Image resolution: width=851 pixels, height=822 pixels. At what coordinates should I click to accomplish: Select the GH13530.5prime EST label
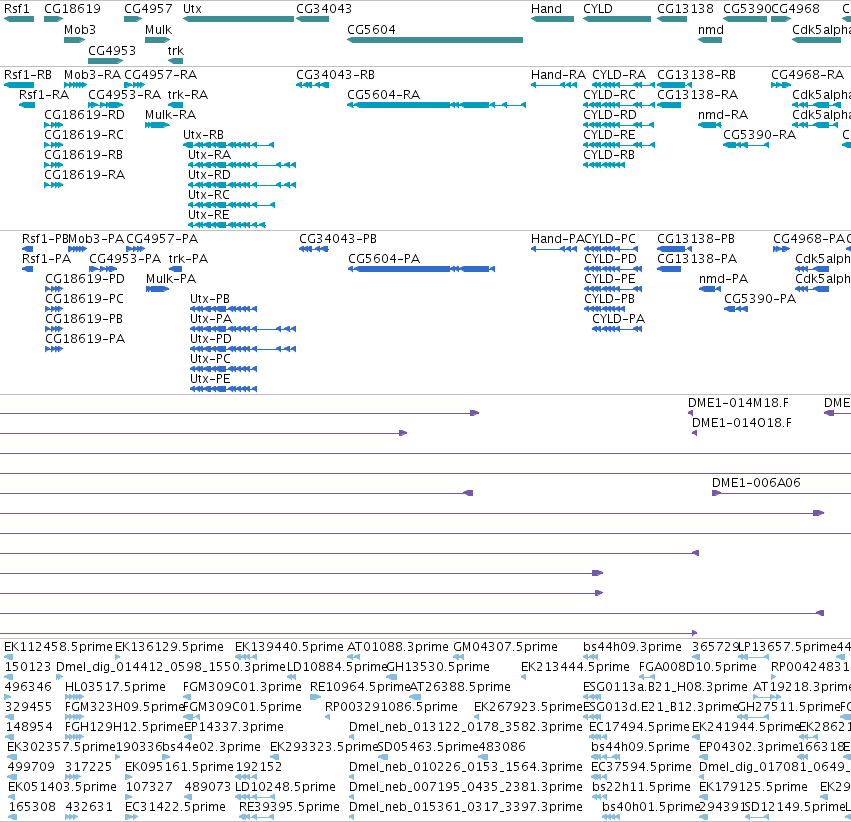click(x=439, y=667)
